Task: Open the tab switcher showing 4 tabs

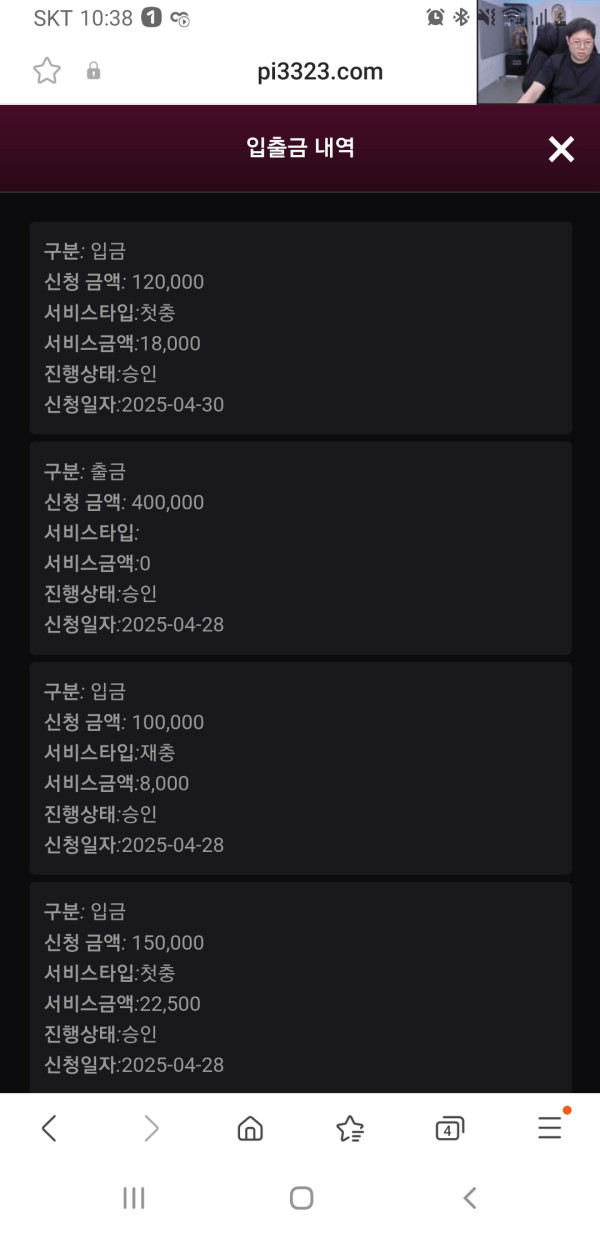Action: (450, 1129)
